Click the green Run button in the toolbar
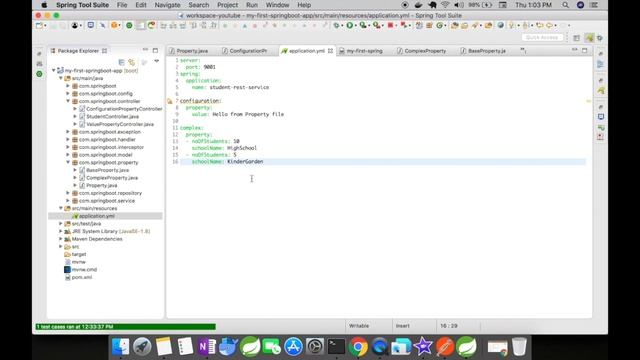Screen dimensions: 640x360 click(350, 25)
